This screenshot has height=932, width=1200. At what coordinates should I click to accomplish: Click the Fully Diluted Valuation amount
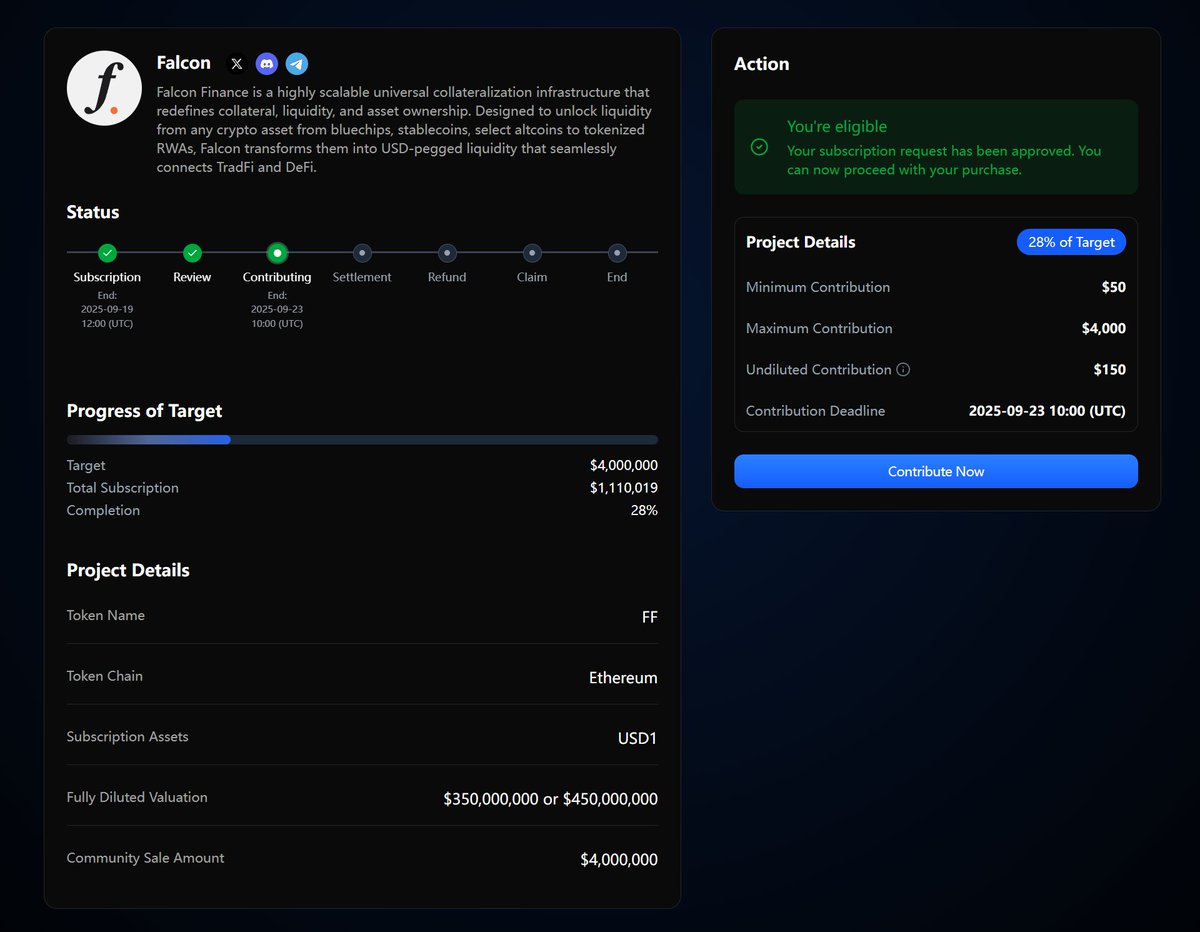[x=551, y=799]
